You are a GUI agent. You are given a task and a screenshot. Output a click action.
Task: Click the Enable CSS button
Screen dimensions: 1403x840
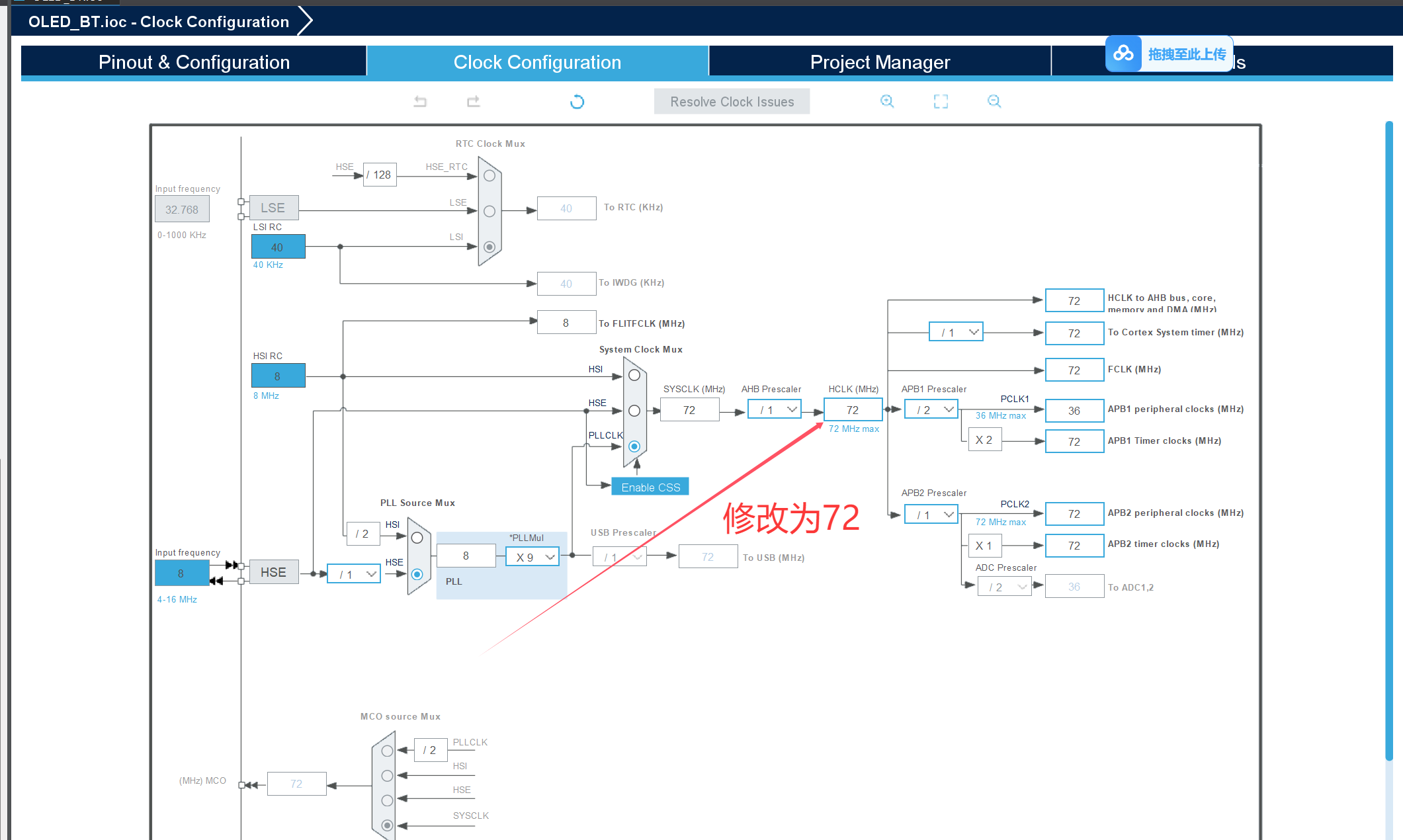pyautogui.click(x=650, y=487)
